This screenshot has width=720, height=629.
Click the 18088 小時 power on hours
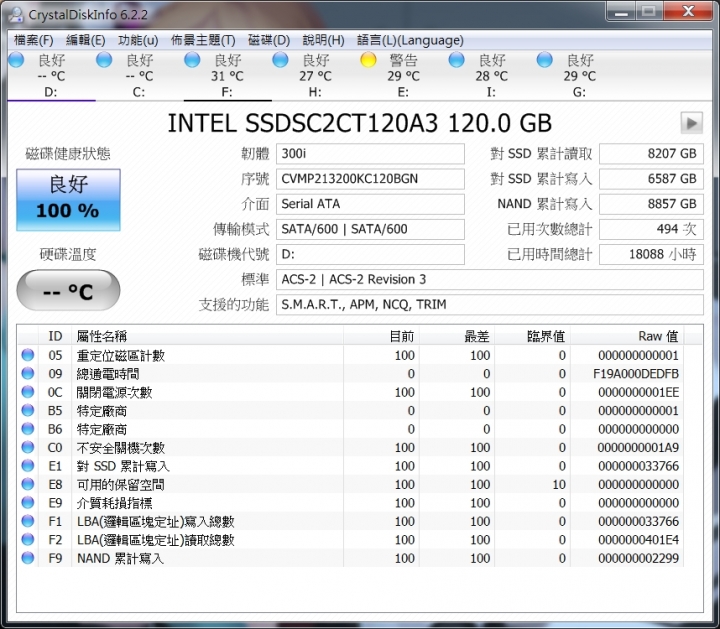[x=651, y=254]
